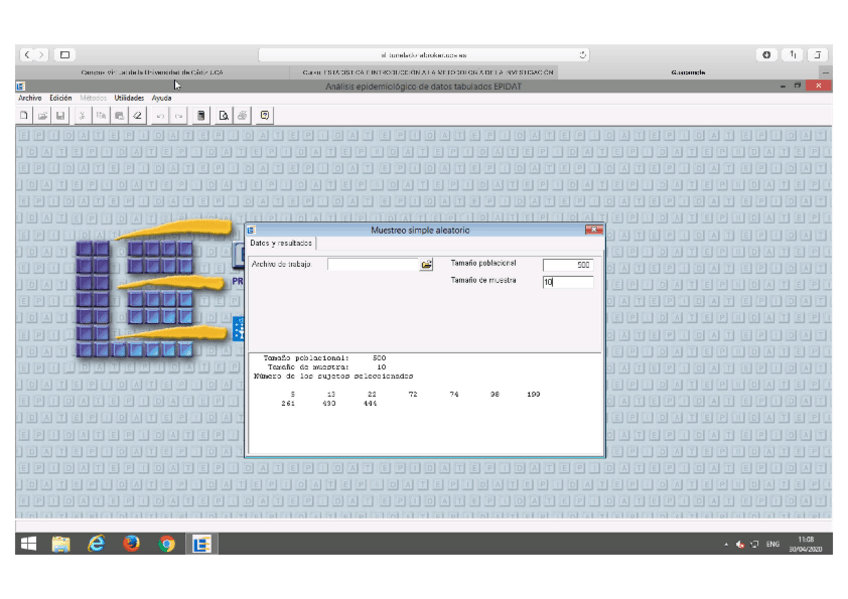Click the Tamaño de muestra input field
848x599 pixels.
click(567, 282)
